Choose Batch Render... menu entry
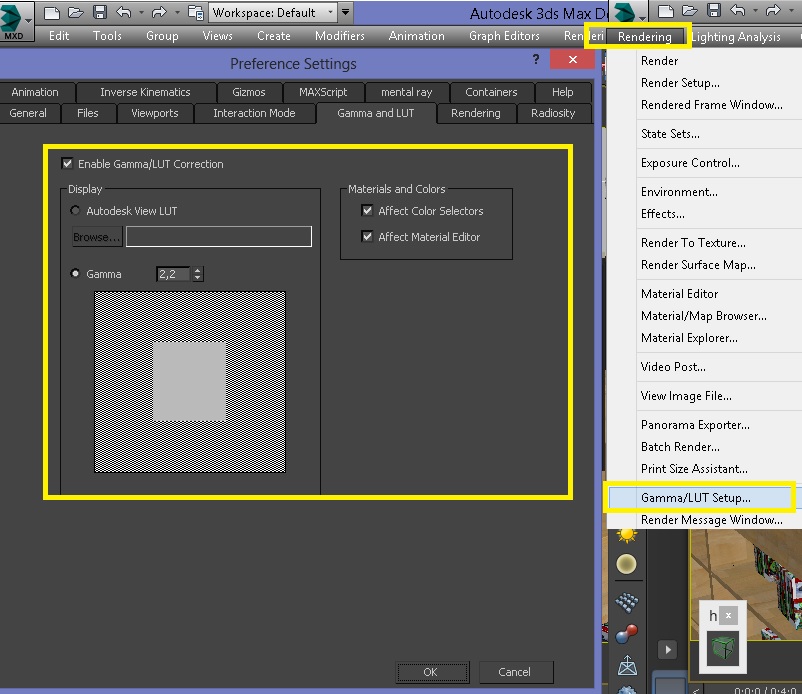802x694 pixels. [x=680, y=447]
